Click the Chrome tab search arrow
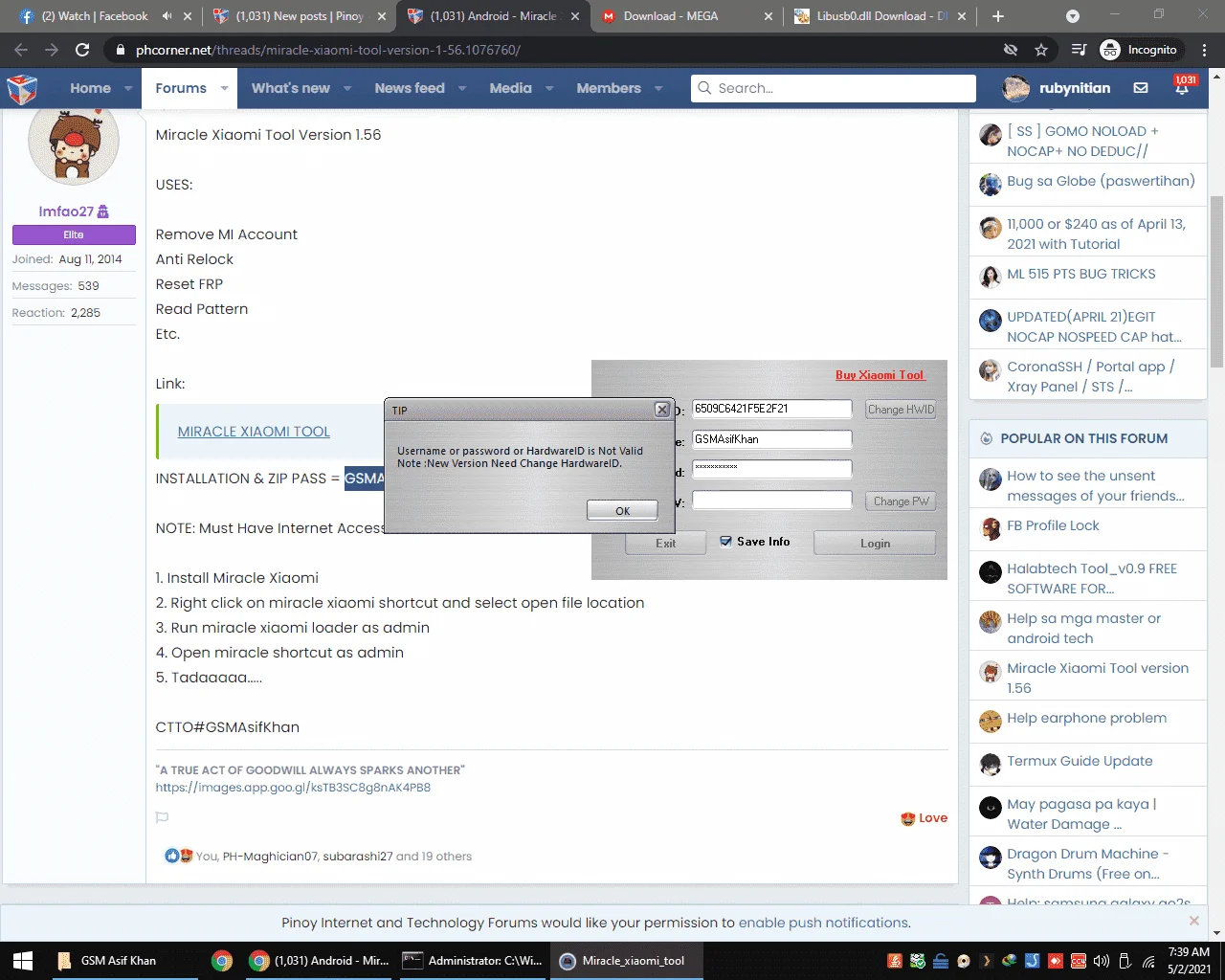 click(x=1073, y=16)
